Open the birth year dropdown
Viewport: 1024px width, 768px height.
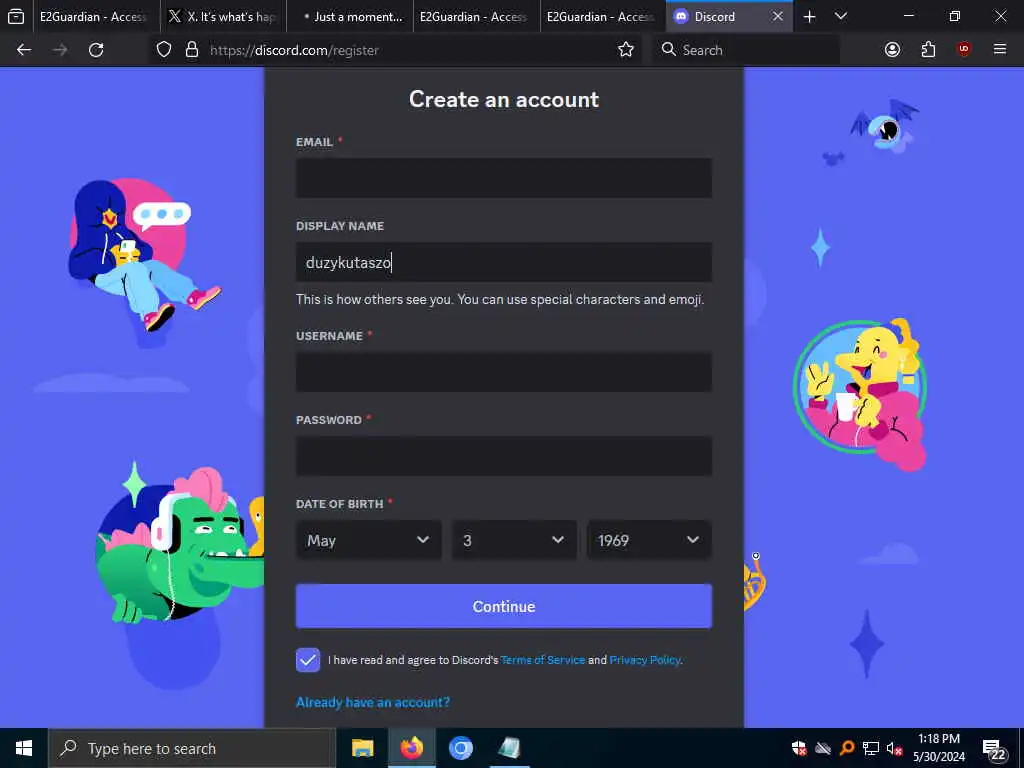click(649, 540)
